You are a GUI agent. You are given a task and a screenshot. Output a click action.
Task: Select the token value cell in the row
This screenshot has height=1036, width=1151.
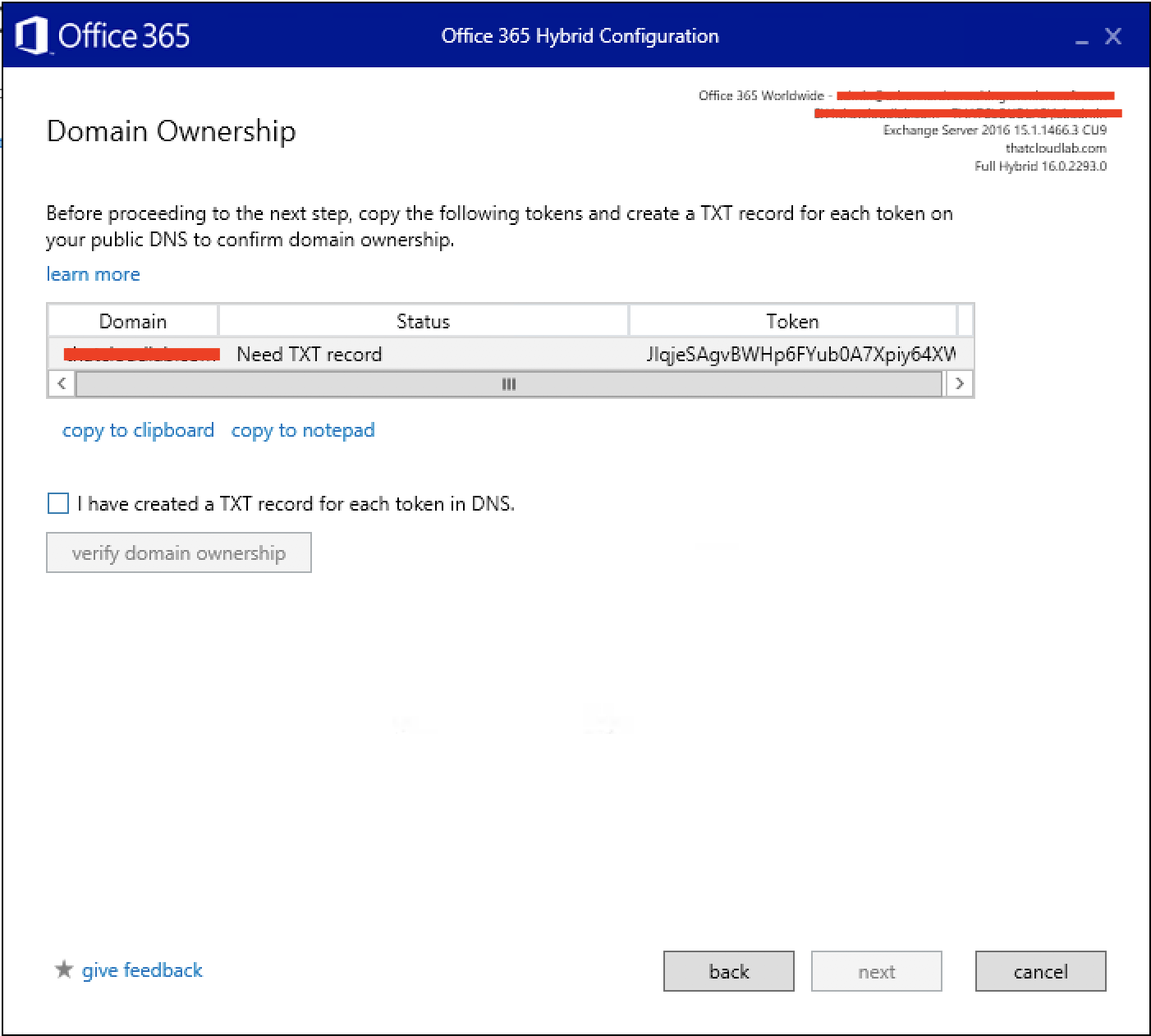[800, 354]
